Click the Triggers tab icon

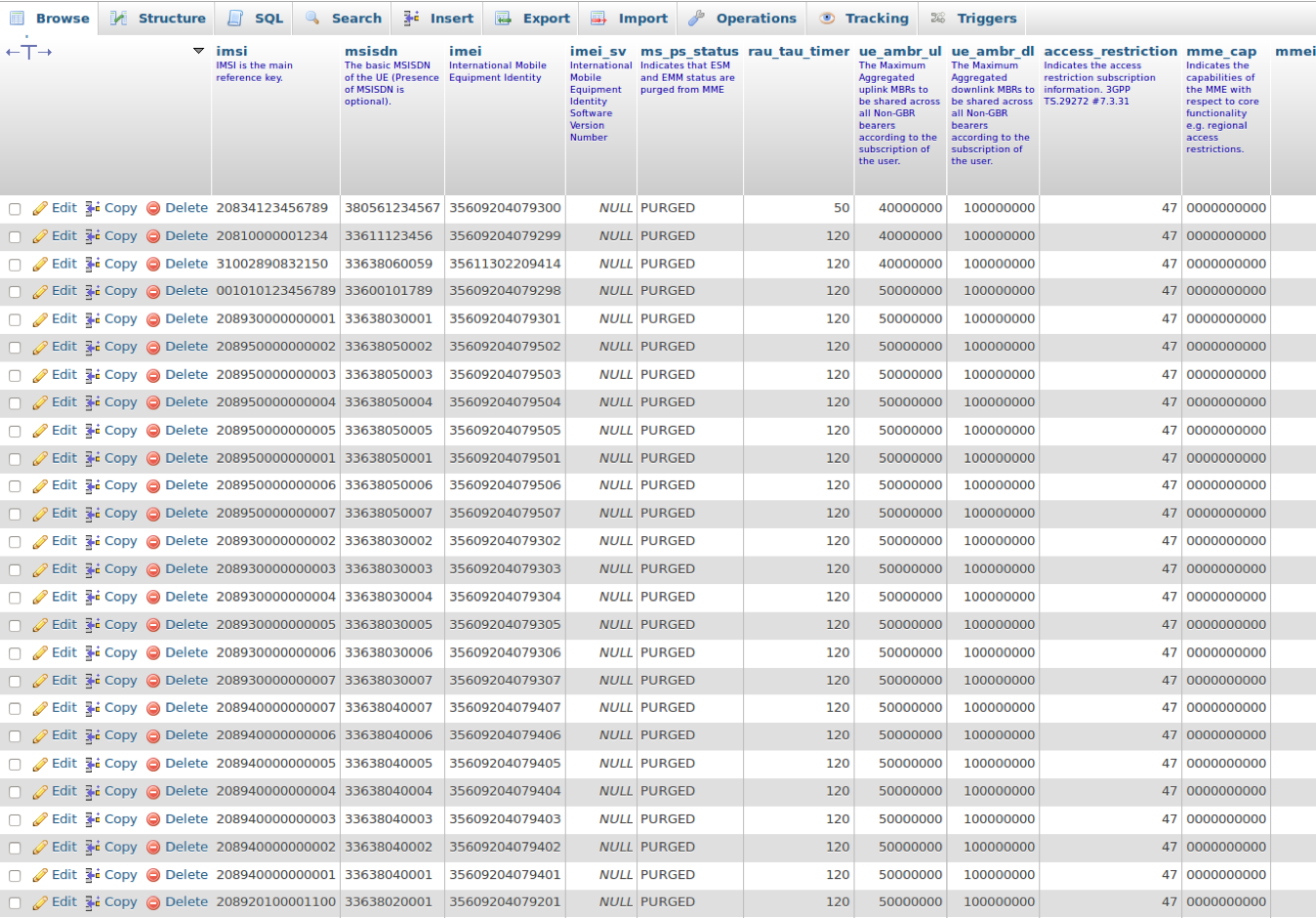pos(938,19)
